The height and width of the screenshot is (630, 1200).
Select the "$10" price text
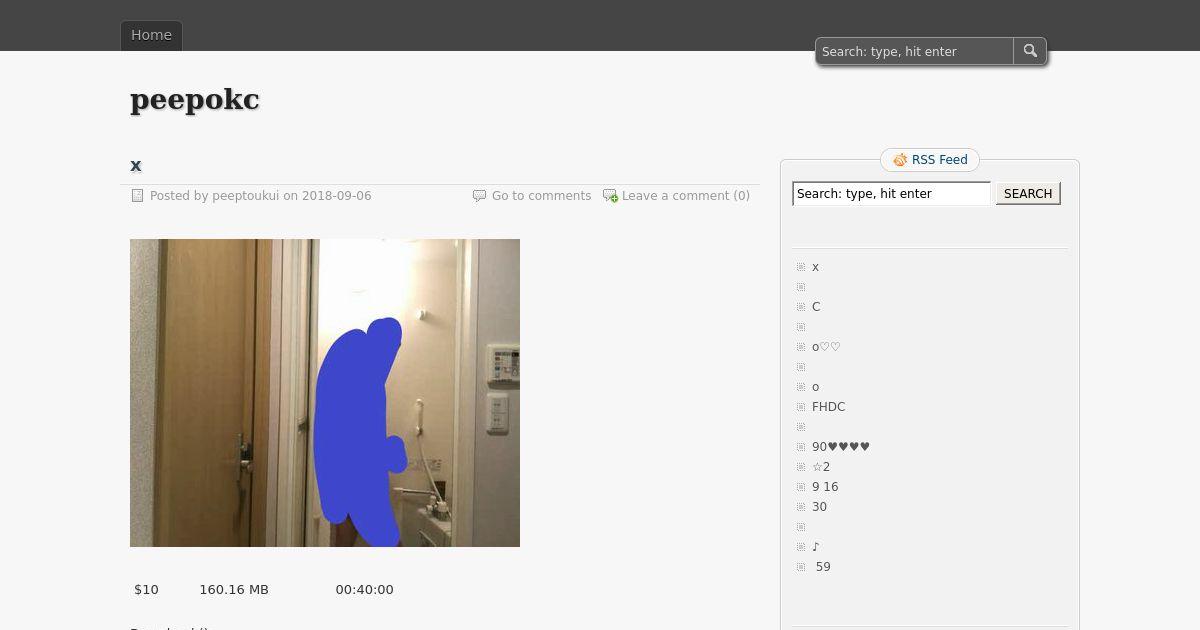tap(146, 590)
